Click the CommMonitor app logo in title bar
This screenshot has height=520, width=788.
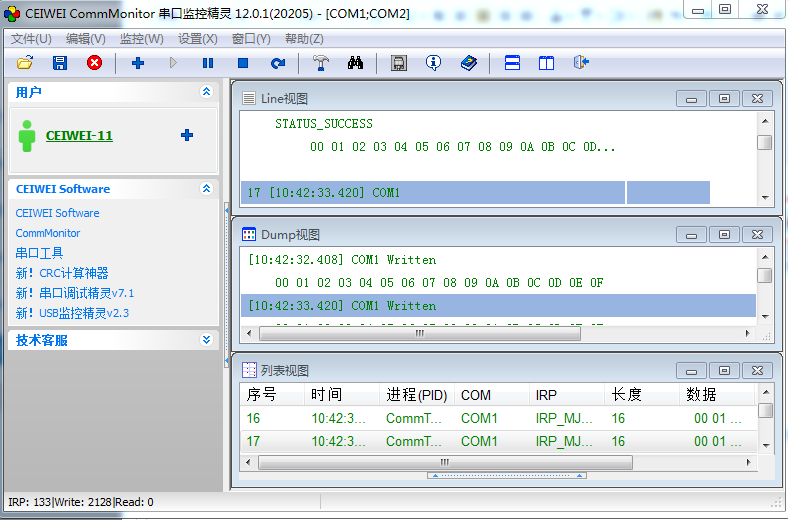(x=12, y=14)
